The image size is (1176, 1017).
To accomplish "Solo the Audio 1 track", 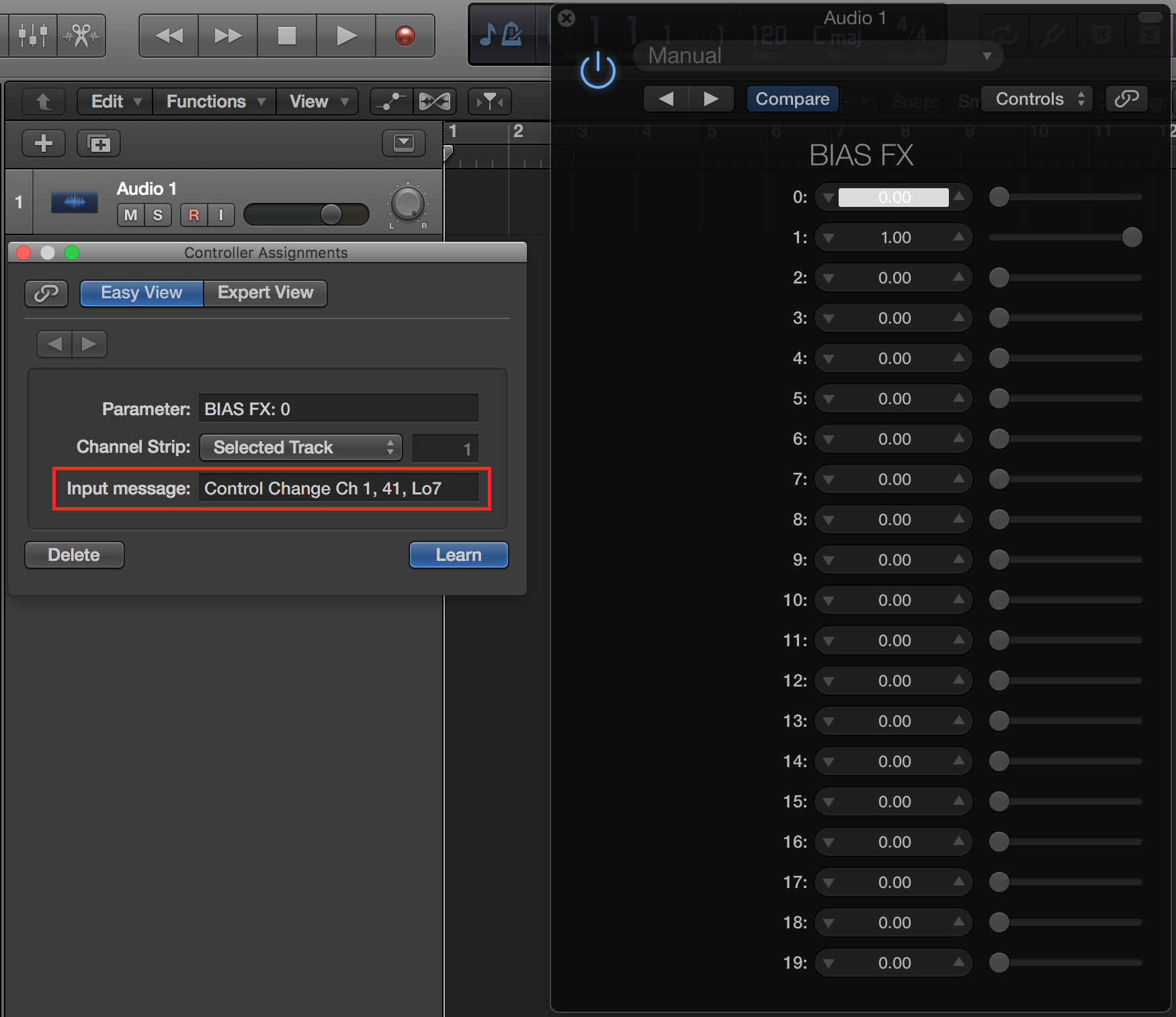I will coord(158,215).
